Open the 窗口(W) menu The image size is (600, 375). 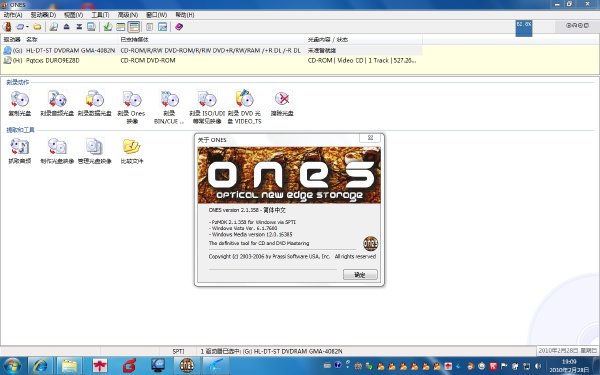(157, 15)
